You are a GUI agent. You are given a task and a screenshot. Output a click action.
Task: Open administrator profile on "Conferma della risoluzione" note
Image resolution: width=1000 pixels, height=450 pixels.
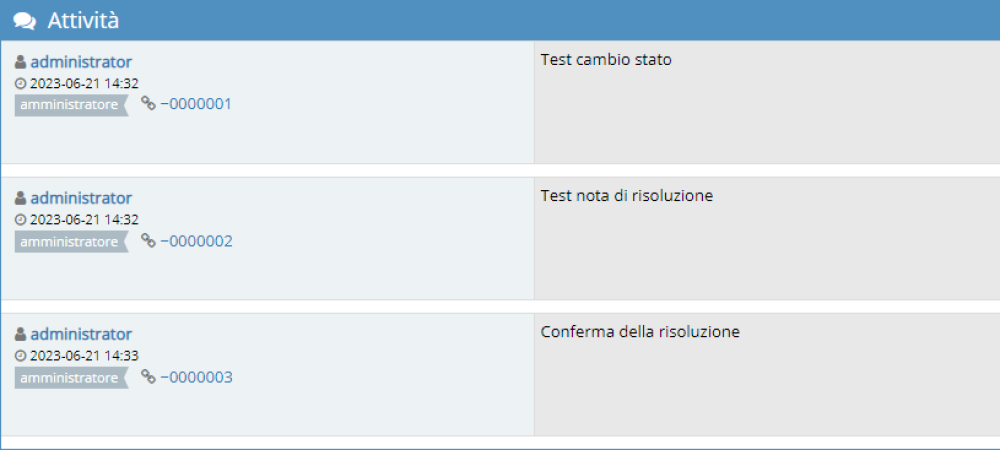[81, 334]
